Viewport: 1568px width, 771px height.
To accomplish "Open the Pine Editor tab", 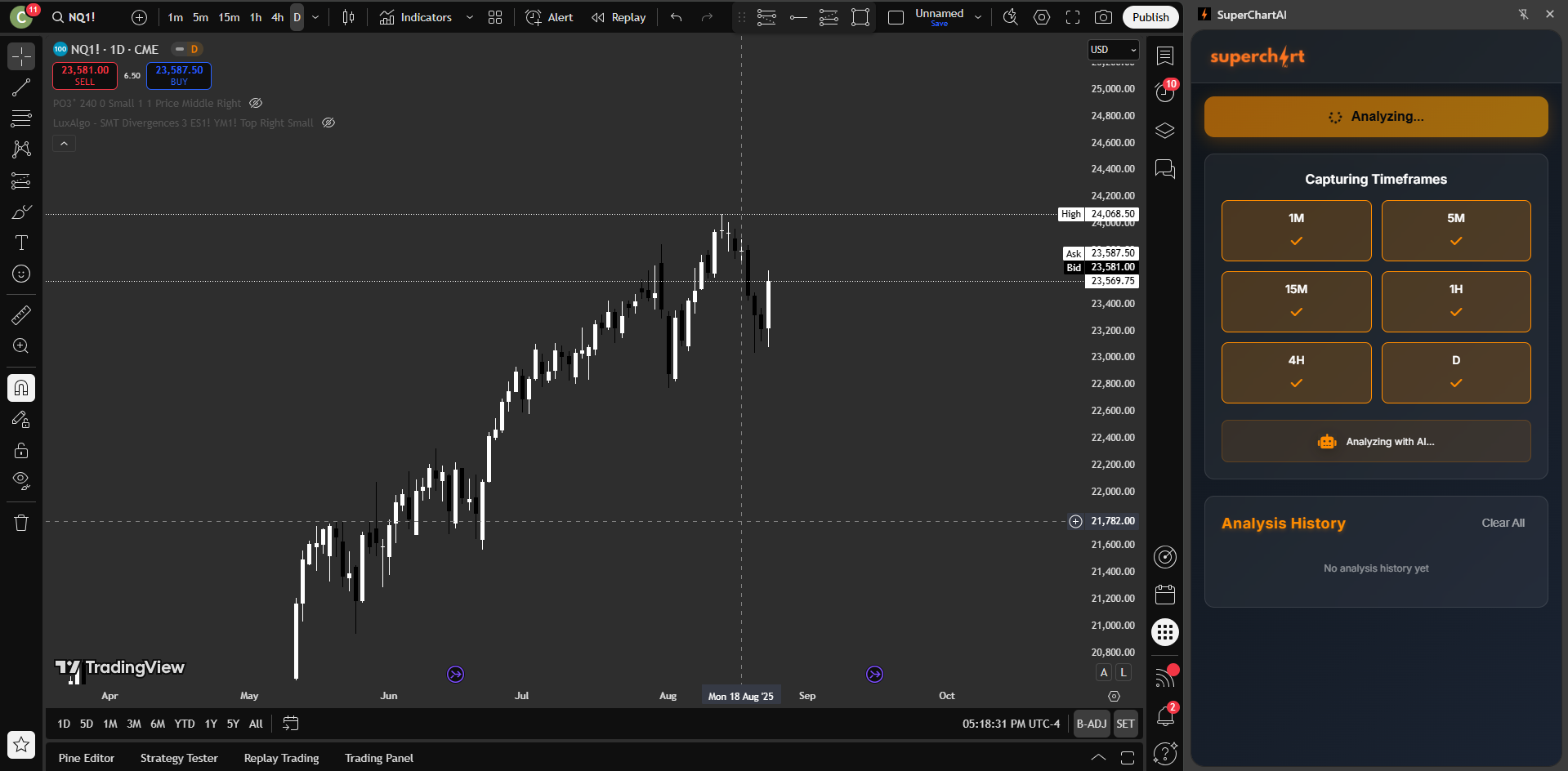I will (x=87, y=758).
